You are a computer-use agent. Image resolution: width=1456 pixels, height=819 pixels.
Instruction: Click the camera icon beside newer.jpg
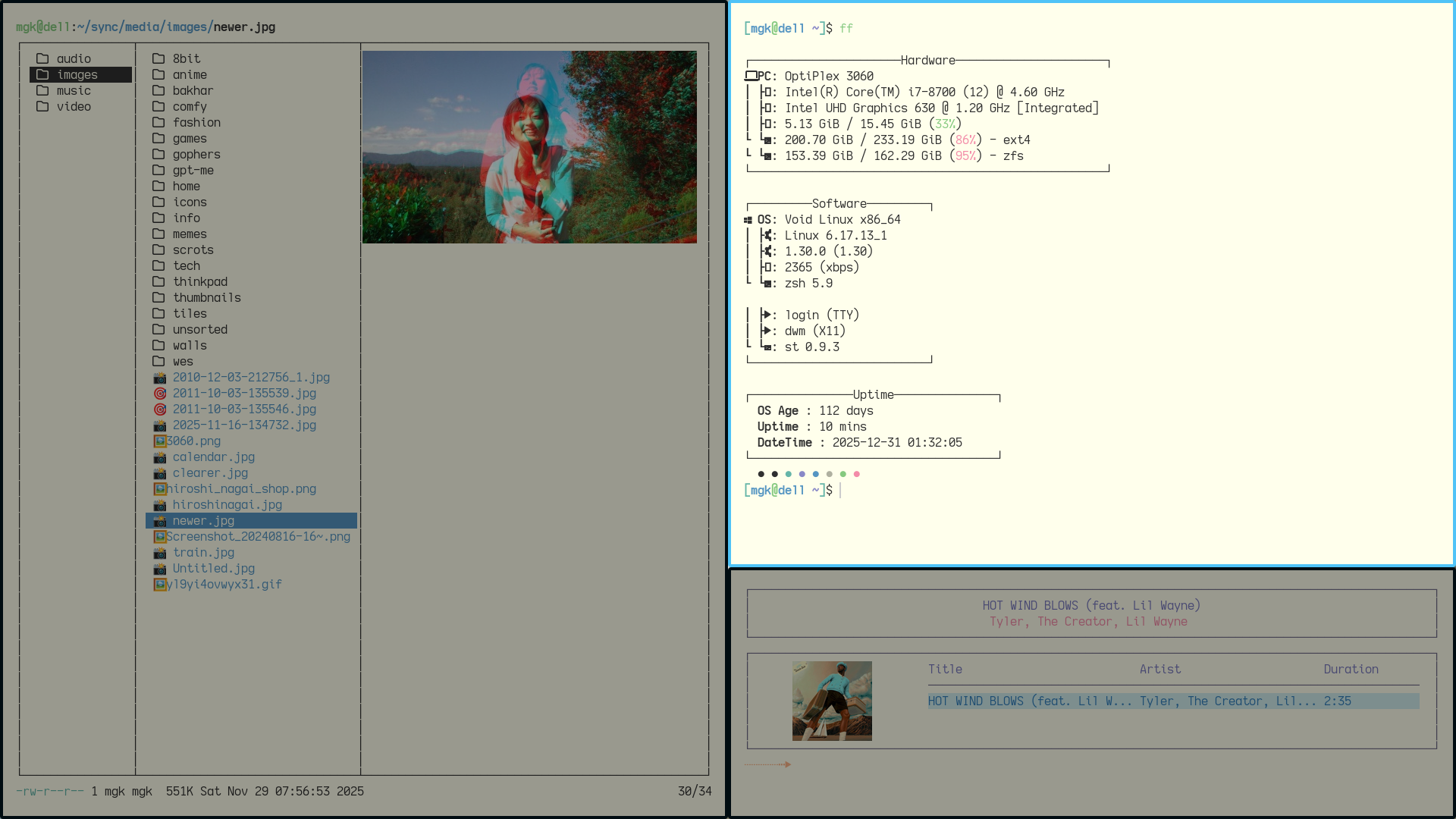159,521
